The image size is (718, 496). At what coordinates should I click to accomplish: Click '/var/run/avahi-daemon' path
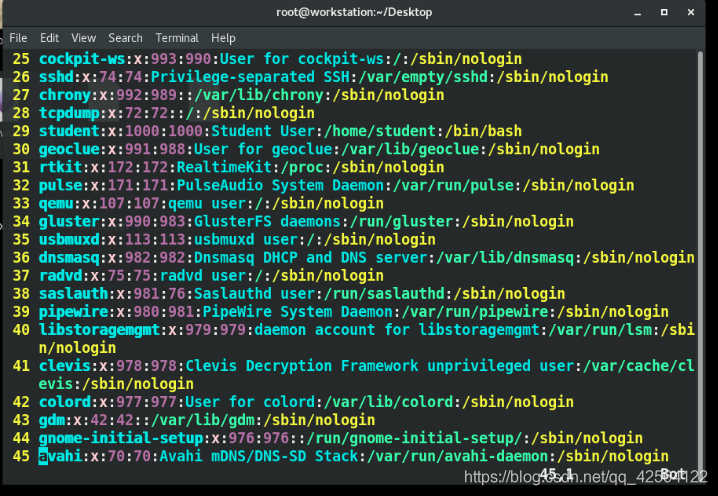(457, 456)
